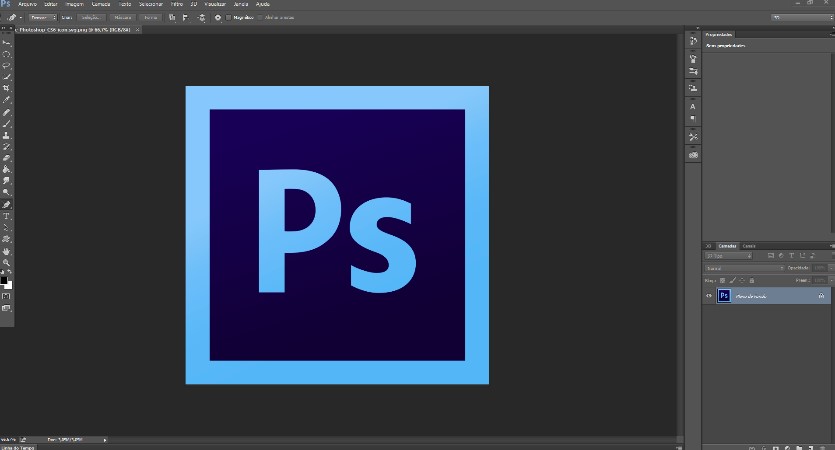Click the Seleção... button
The width and height of the screenshot is (835, 450).
(x=91, y=18)
